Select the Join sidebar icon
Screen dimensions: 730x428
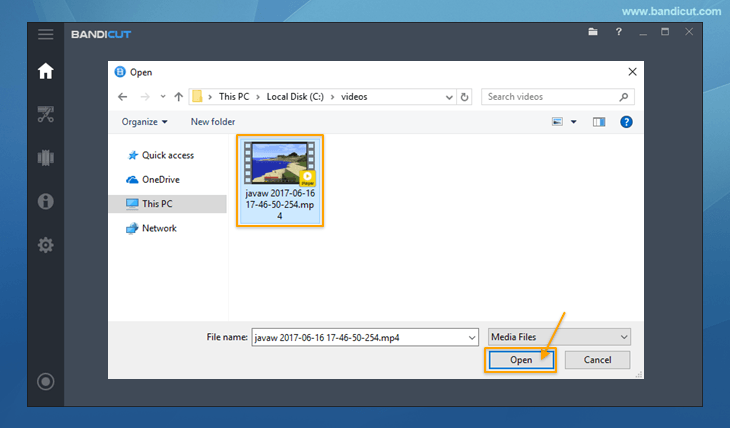(46, 158)
